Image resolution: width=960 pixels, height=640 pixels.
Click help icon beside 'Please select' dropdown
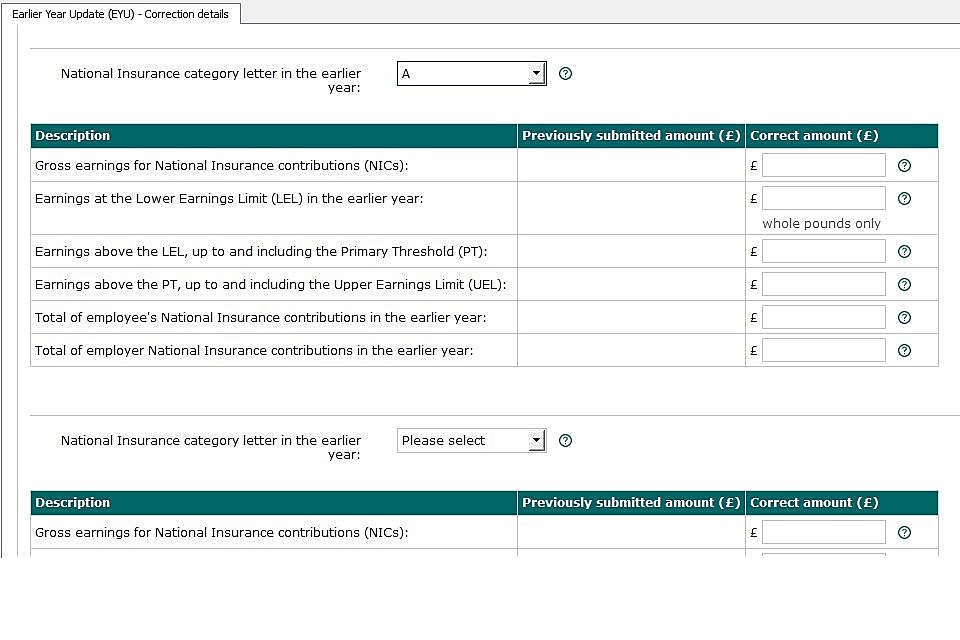click(565, 441)
